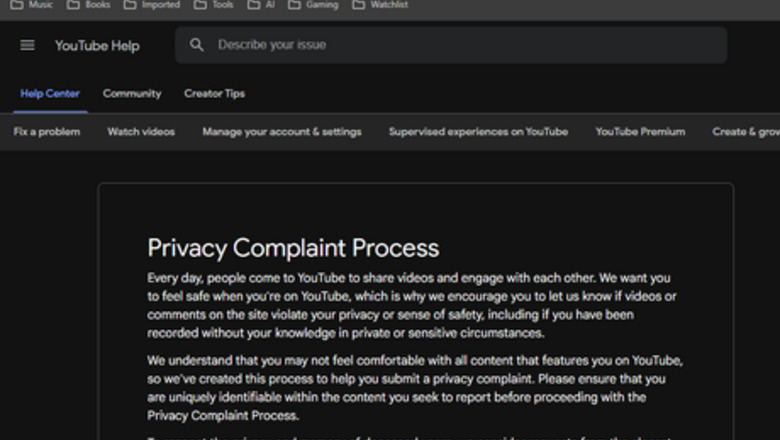Open 'Supervised experiences on YouTube' category
This screenshot has width=780, height=440.
pyautogui.click(x=478, y=132)
